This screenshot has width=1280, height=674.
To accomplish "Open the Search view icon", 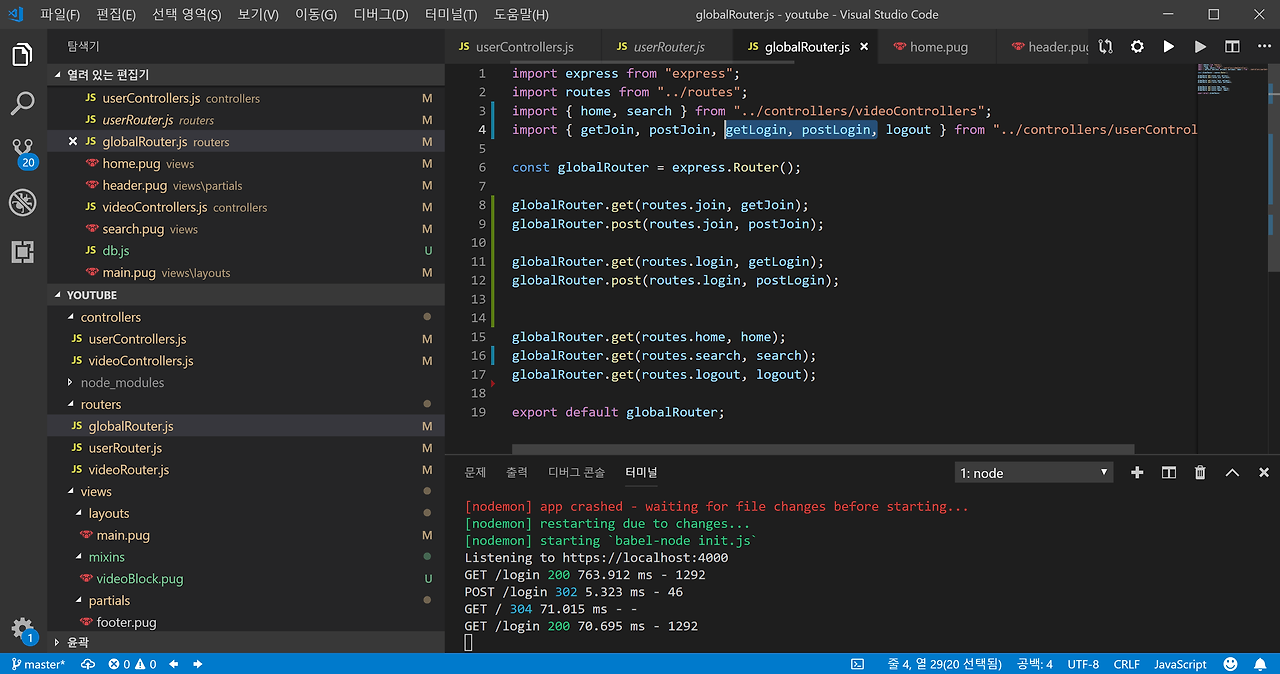I will pyautogui.click(x=22, y=103).
